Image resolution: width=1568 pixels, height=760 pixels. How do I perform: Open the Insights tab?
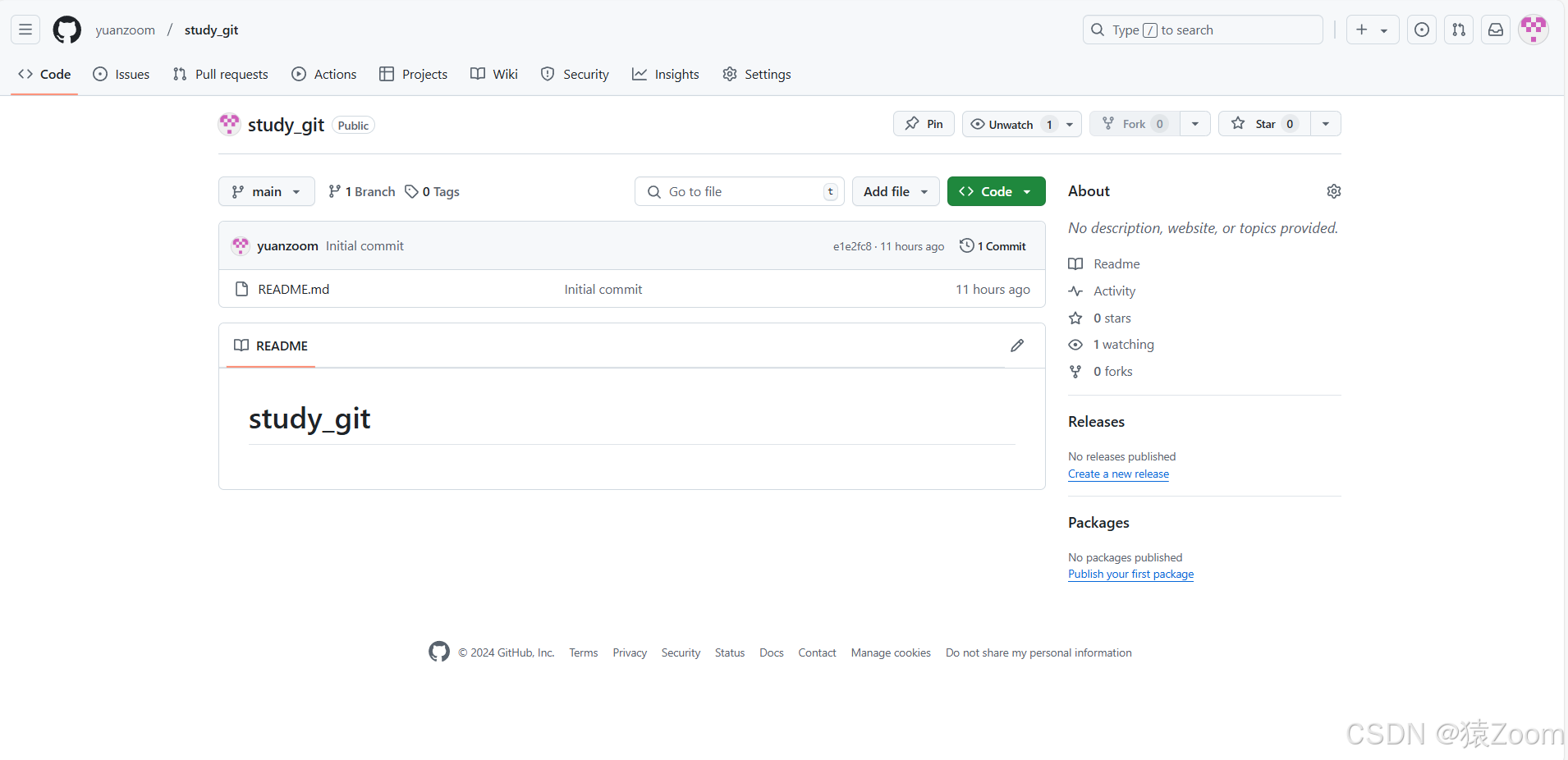click(x=665, y=74)
